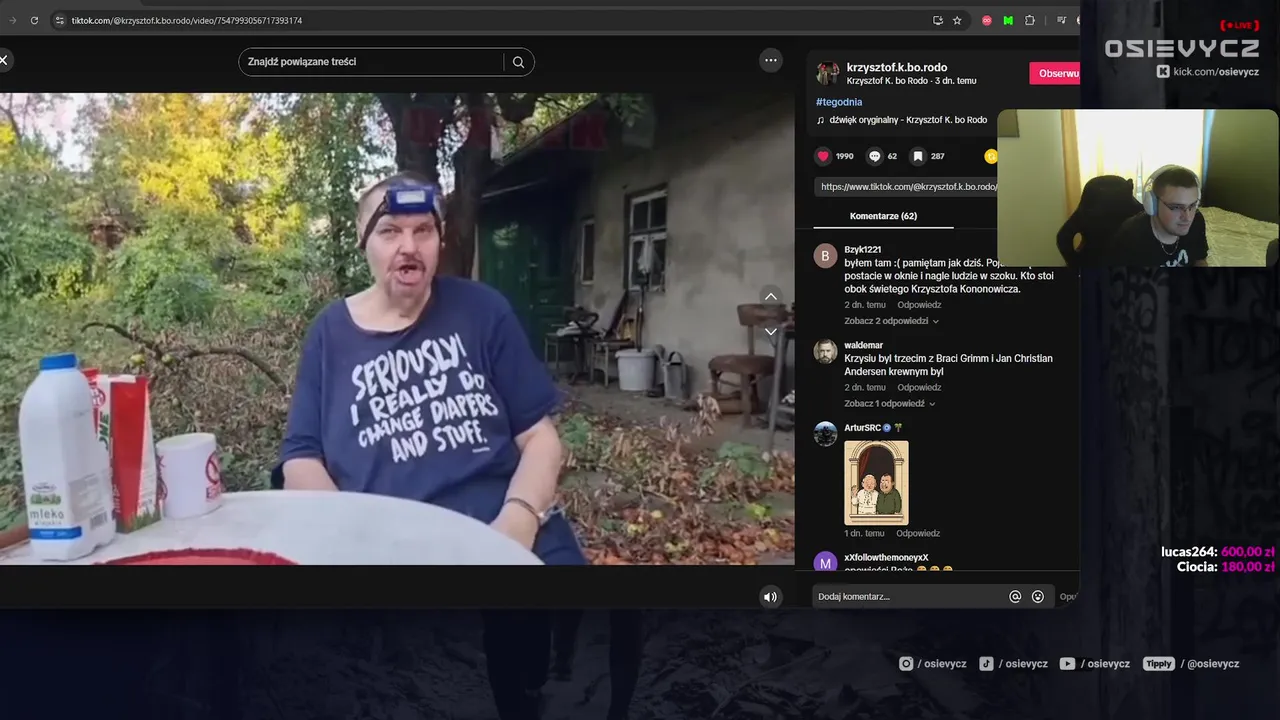Click the Tipply / @osievycz overlay badge
This screenshot has width=1280, height=720.
[1191, 664]
